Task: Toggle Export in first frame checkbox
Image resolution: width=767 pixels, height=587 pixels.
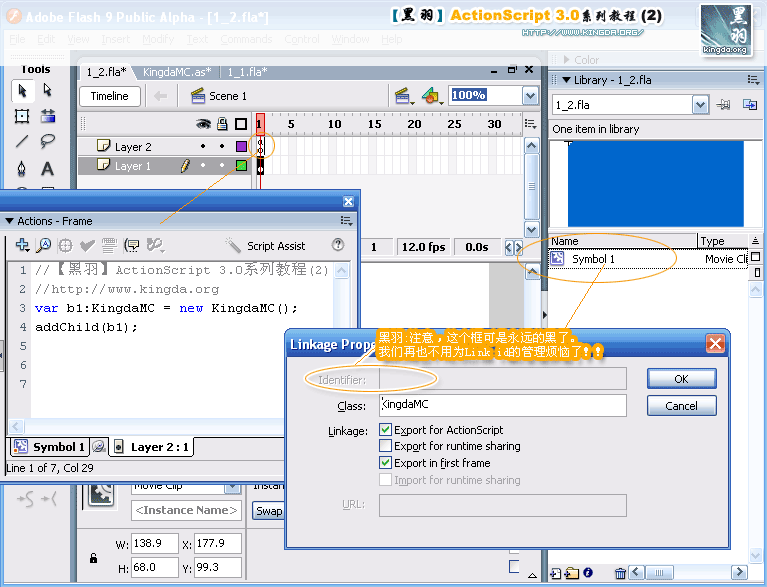Action: pyautogui.click(x=385, y=462)
